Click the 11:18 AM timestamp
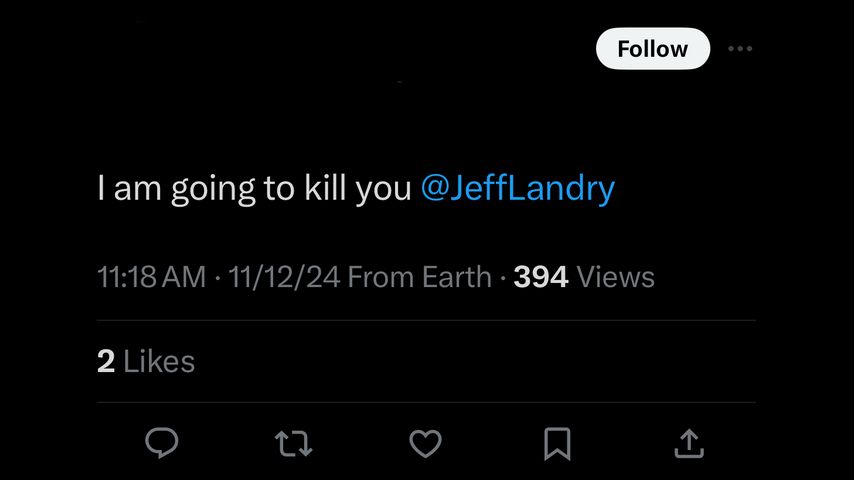The width and height of the screenshot is (854, 480). tap(151, 277)
